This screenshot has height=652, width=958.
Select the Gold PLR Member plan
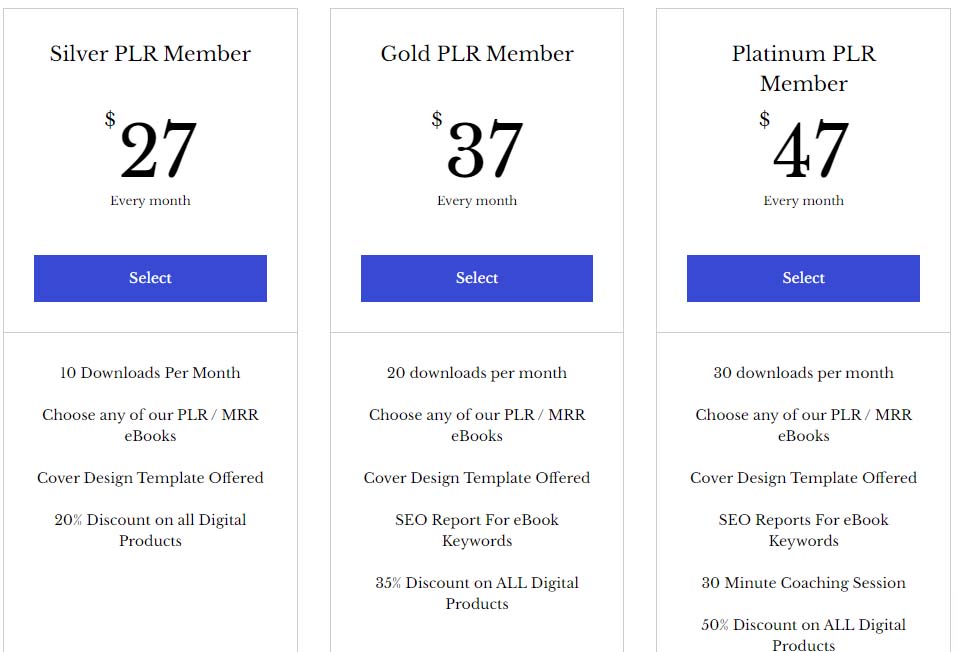[x=477, y=278]
